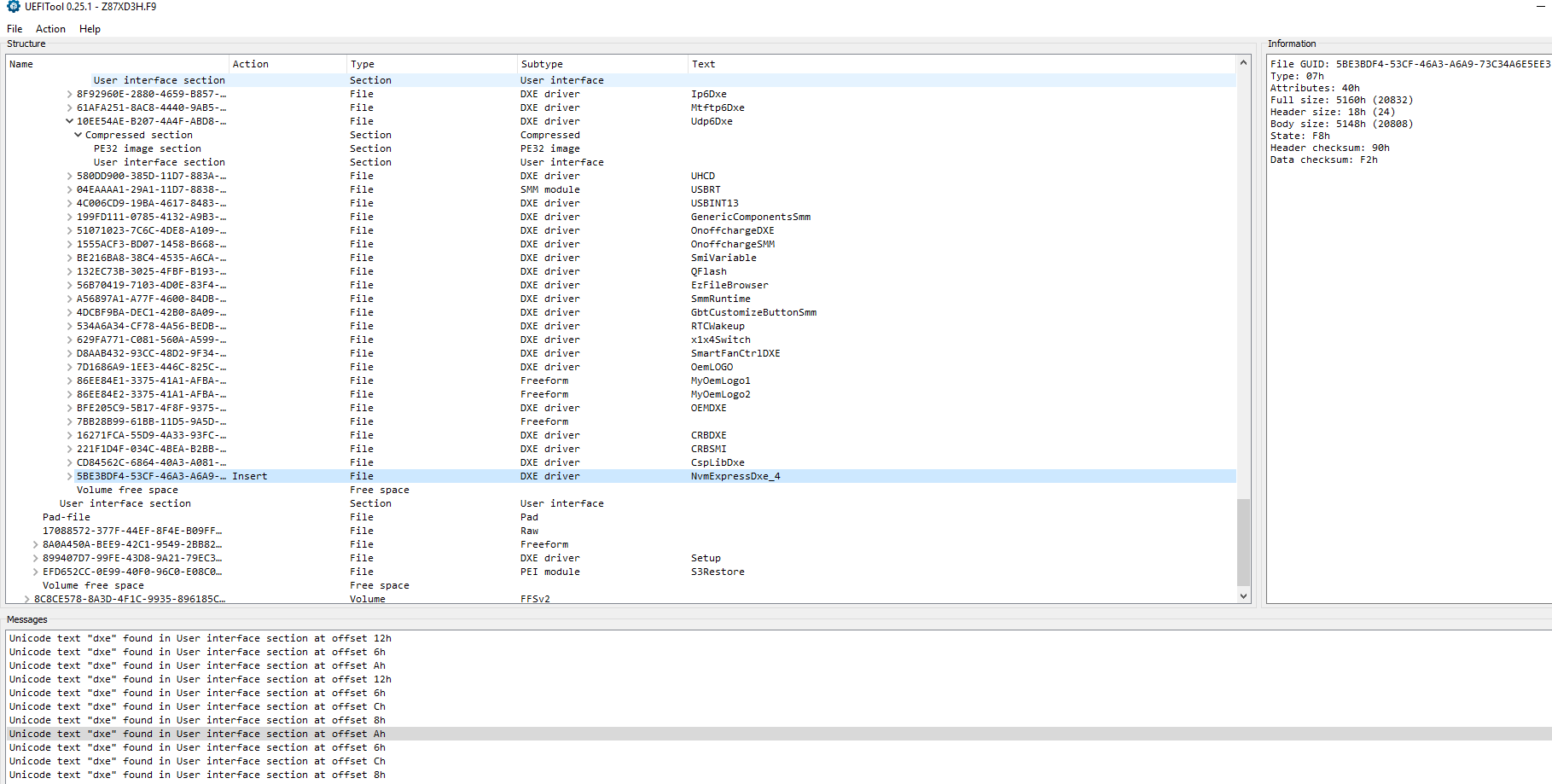
Task: Expand the 899407D7-99FE-43D8-9A21 Setup file
Action: [x=35, y=559]
